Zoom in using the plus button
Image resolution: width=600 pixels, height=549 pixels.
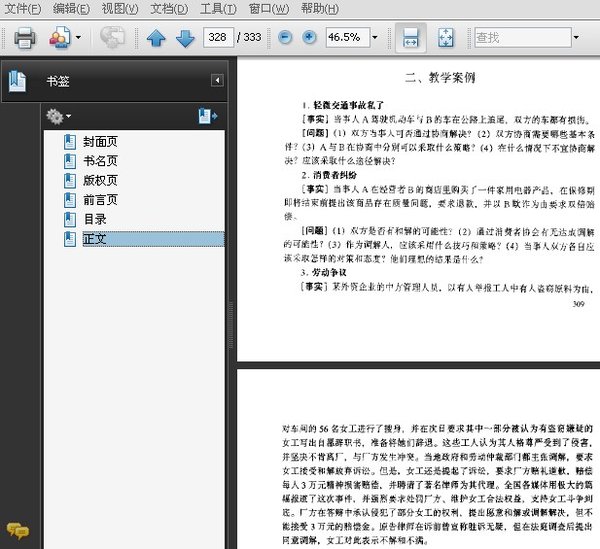coord(309,38)
